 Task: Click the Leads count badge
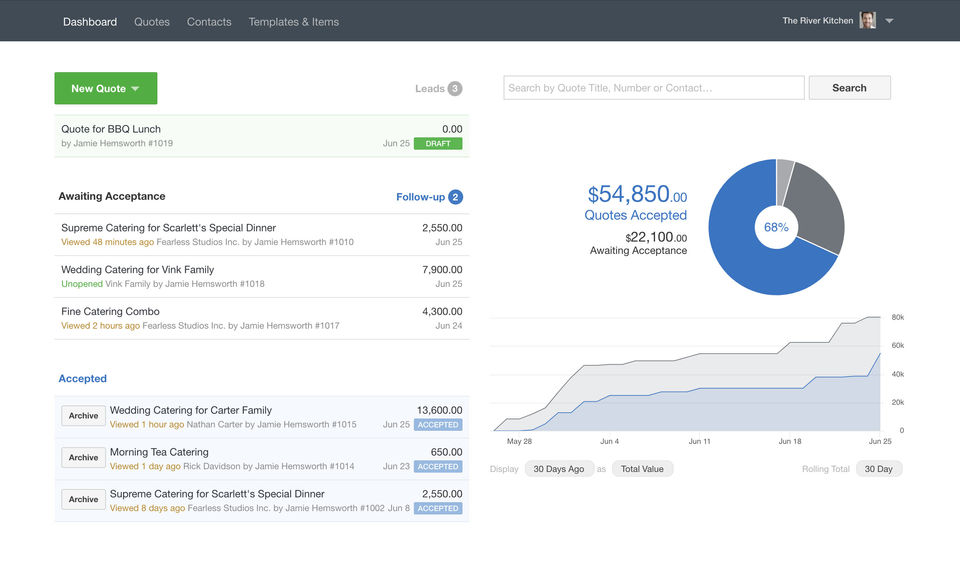(455, 88)
